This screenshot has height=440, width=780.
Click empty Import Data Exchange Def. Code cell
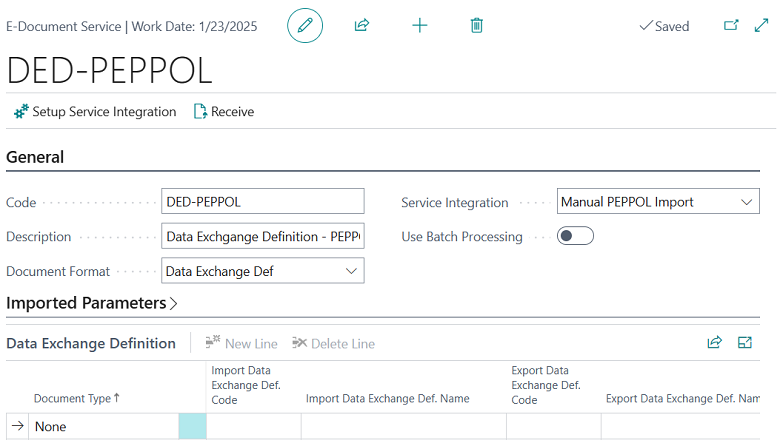254,426
